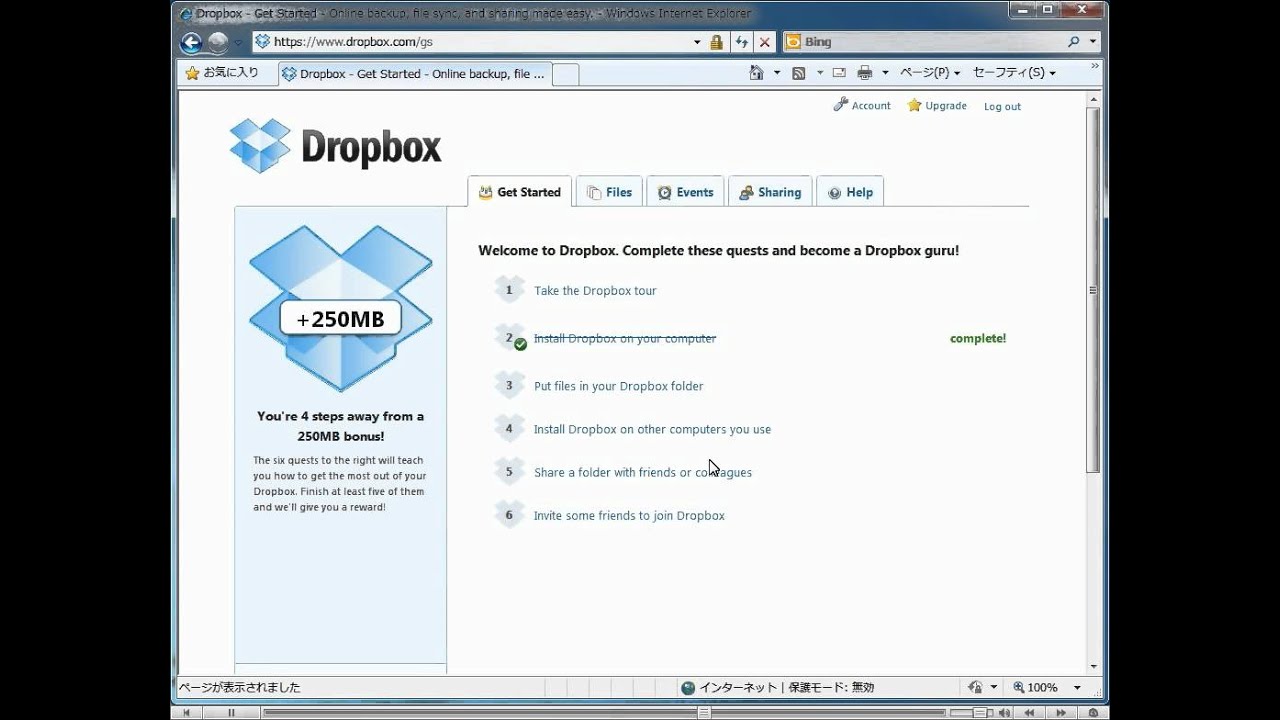The image size is (1280, 720).
Task: Select the Dropbox - Get Started browser tab
Action: click(x=413, y=74)
